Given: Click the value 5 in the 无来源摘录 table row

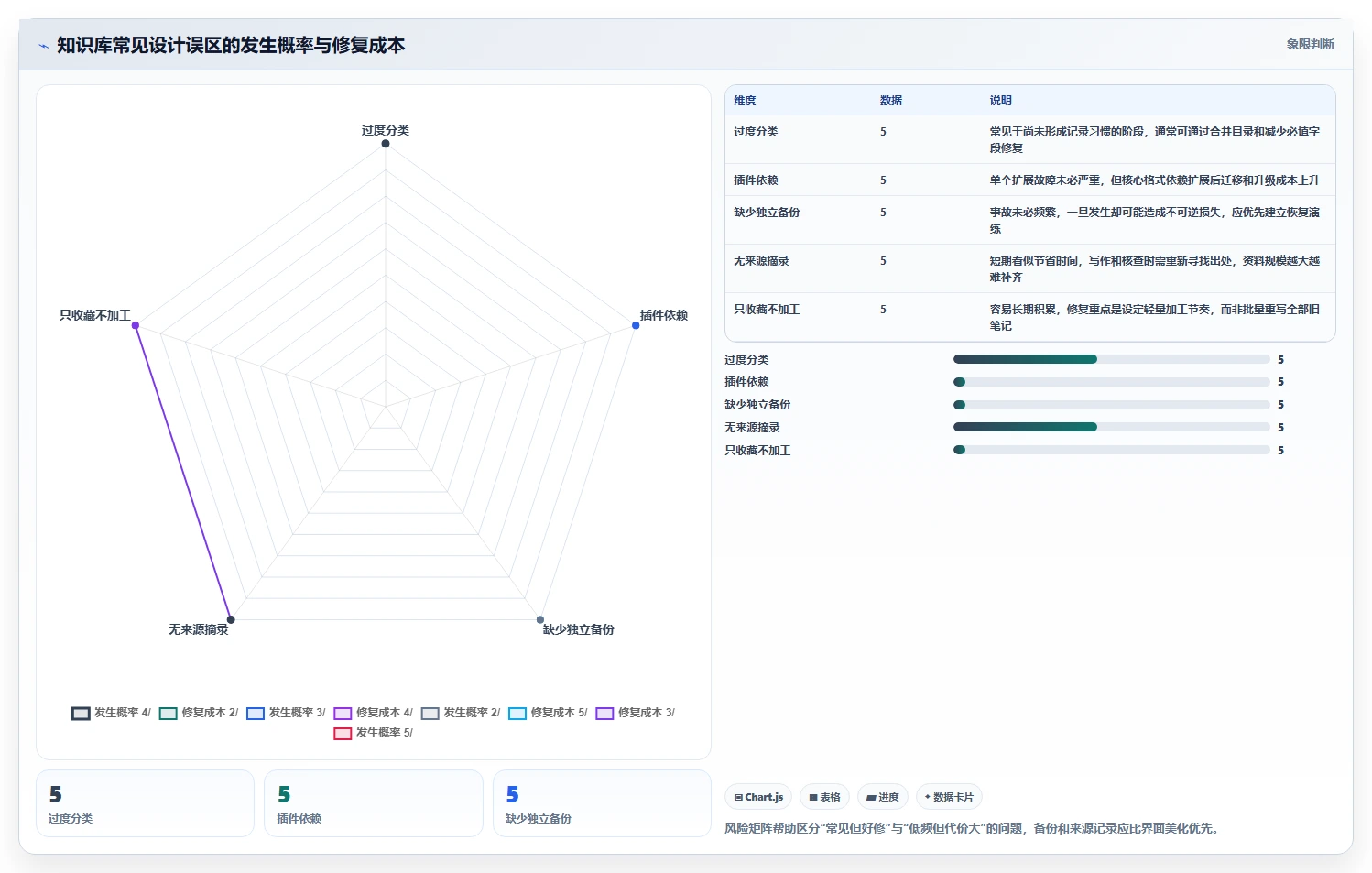Looking at the screenshot, I should coord(883,261).
